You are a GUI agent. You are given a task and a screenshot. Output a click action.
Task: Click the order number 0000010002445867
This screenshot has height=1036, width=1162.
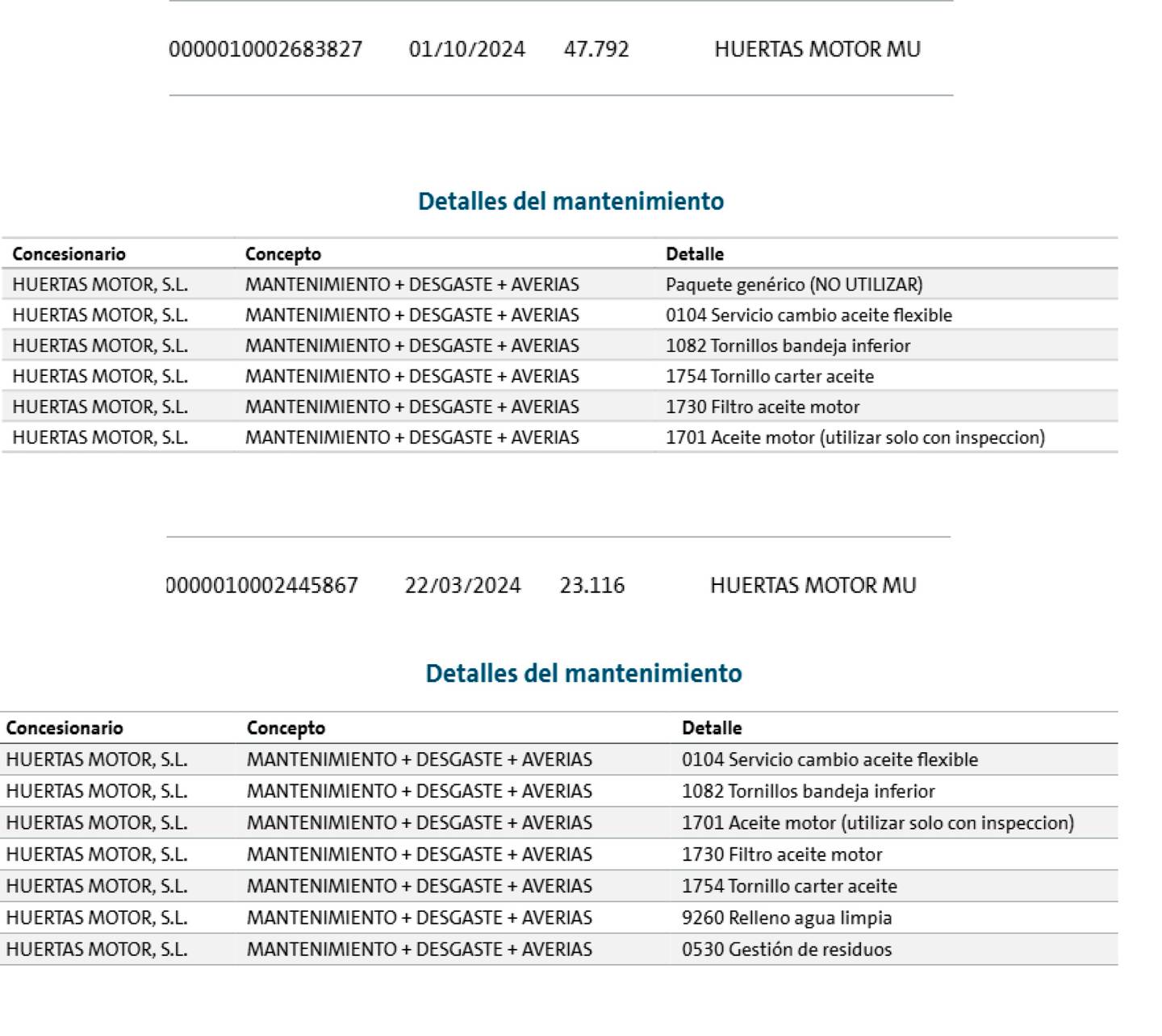tap(262, 585)
